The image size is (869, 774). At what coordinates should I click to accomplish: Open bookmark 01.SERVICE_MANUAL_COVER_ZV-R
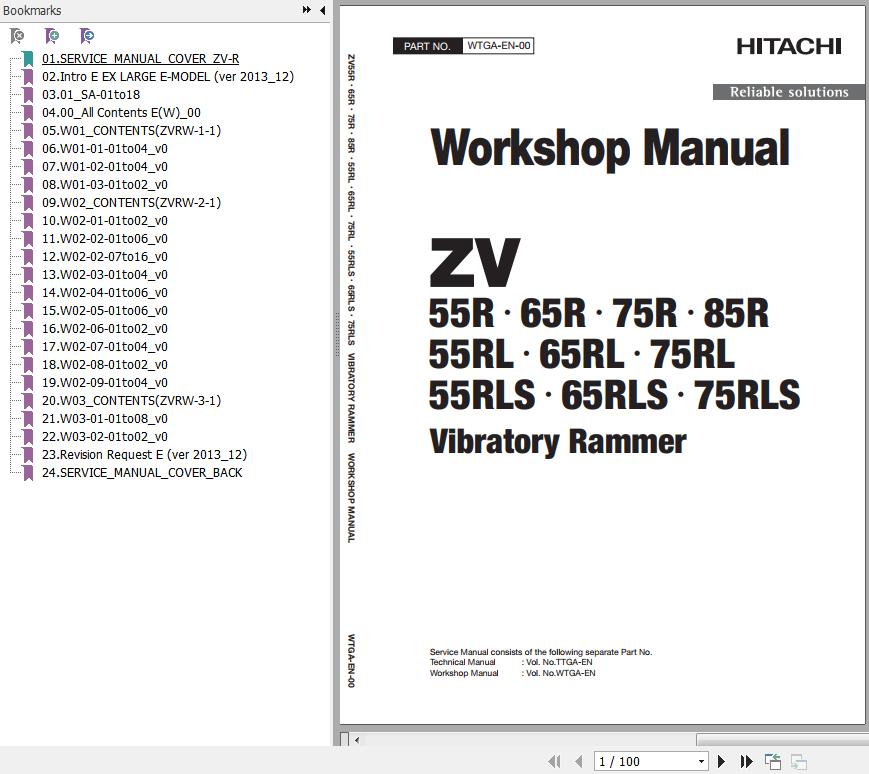(140, 59)
